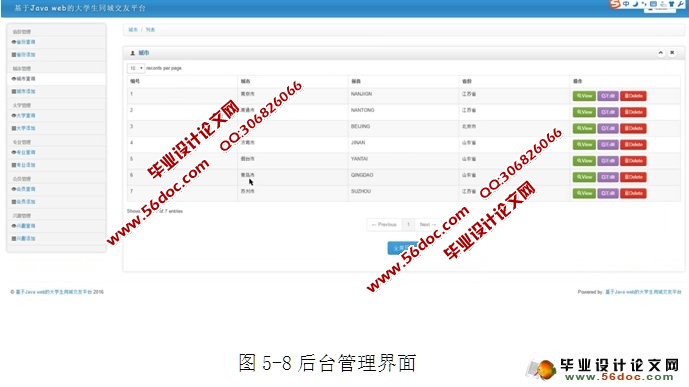Click green View button for JINAN row

[x=584, y=145]
